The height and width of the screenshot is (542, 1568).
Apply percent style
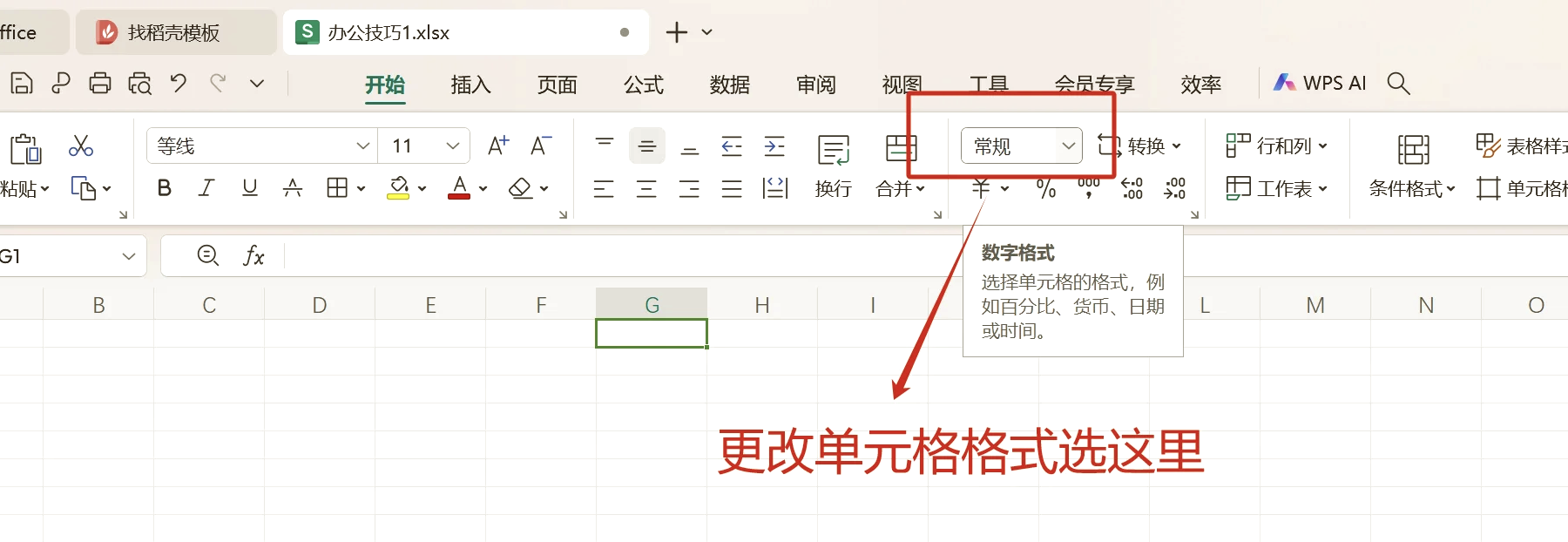pyautogui.click(x=1046, y=188)
